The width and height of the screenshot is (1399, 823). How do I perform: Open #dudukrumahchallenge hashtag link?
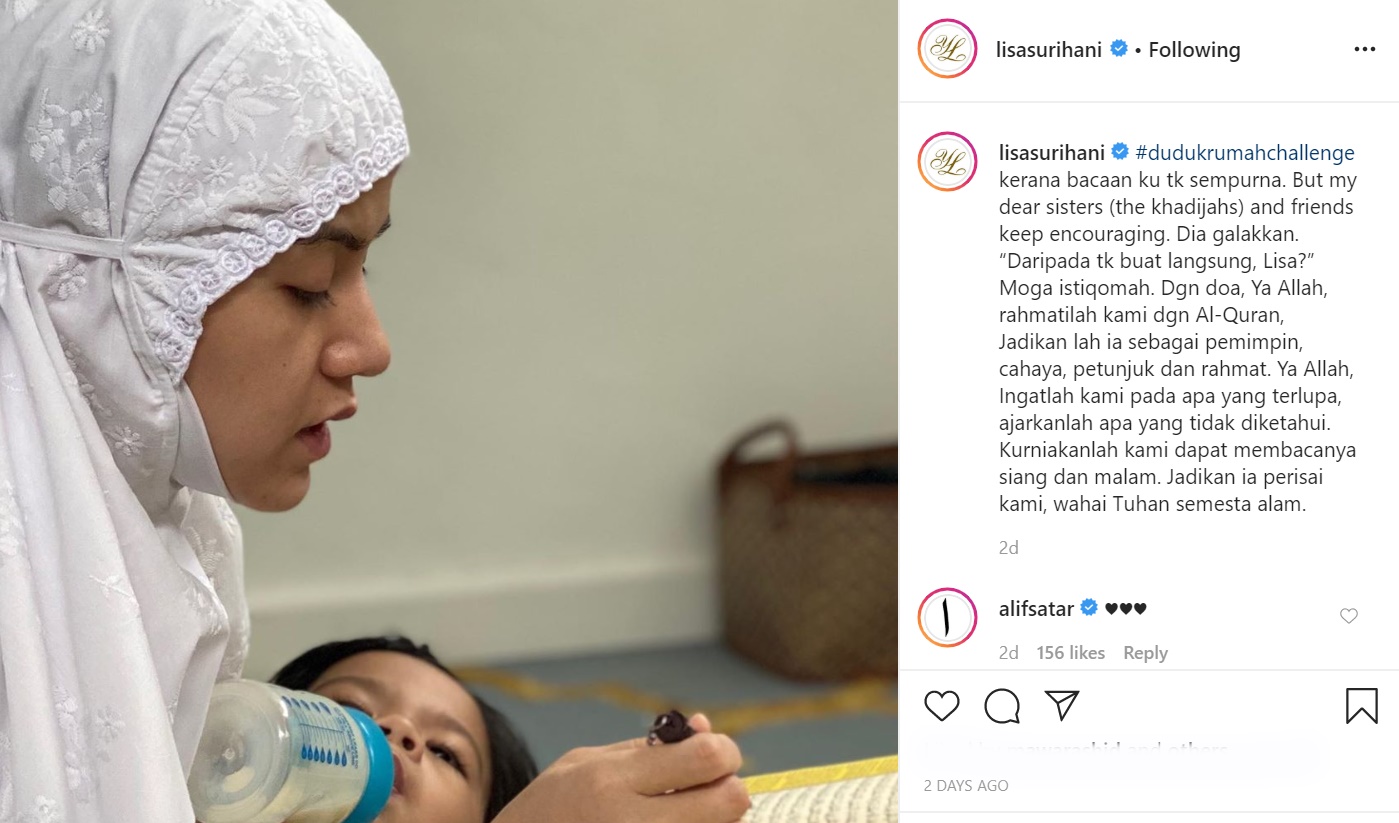pyautogui.click(x=1245, y=153)
